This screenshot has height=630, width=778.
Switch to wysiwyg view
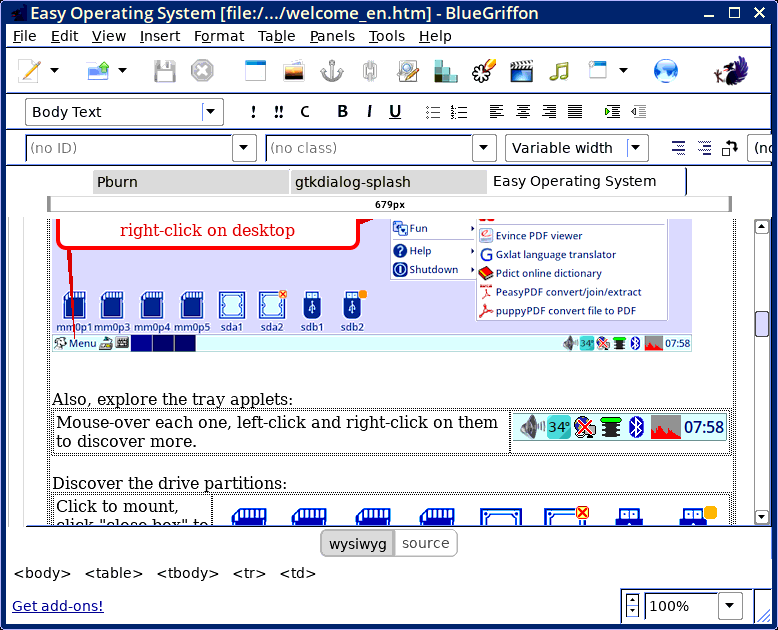(358, 544)
